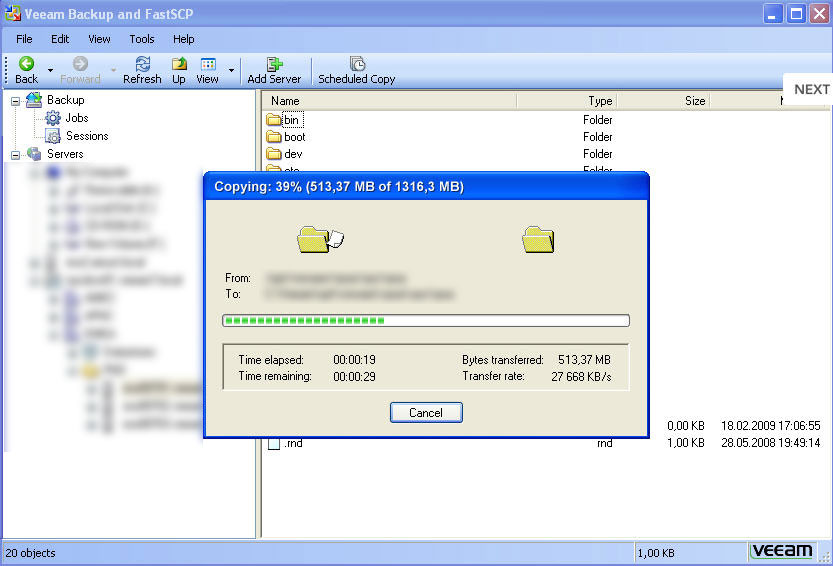Image resolution: width=833 pixels, height=566 pixels.
Task: Open the Tools menu
Action: (142, 39)
